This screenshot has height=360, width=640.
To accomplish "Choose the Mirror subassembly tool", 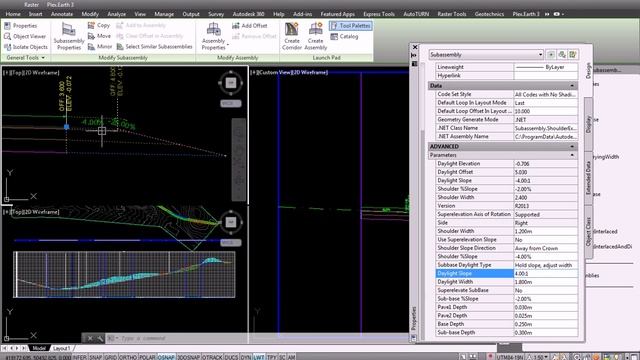I will (100, 47).
